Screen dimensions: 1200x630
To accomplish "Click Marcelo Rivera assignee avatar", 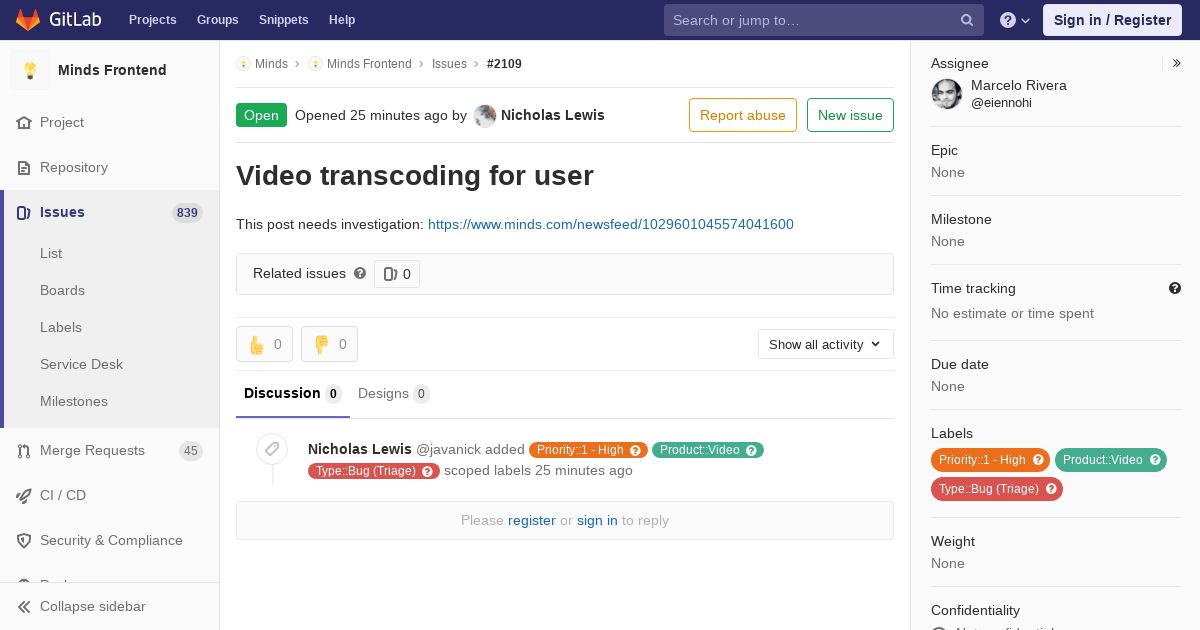I will (947, 94).
